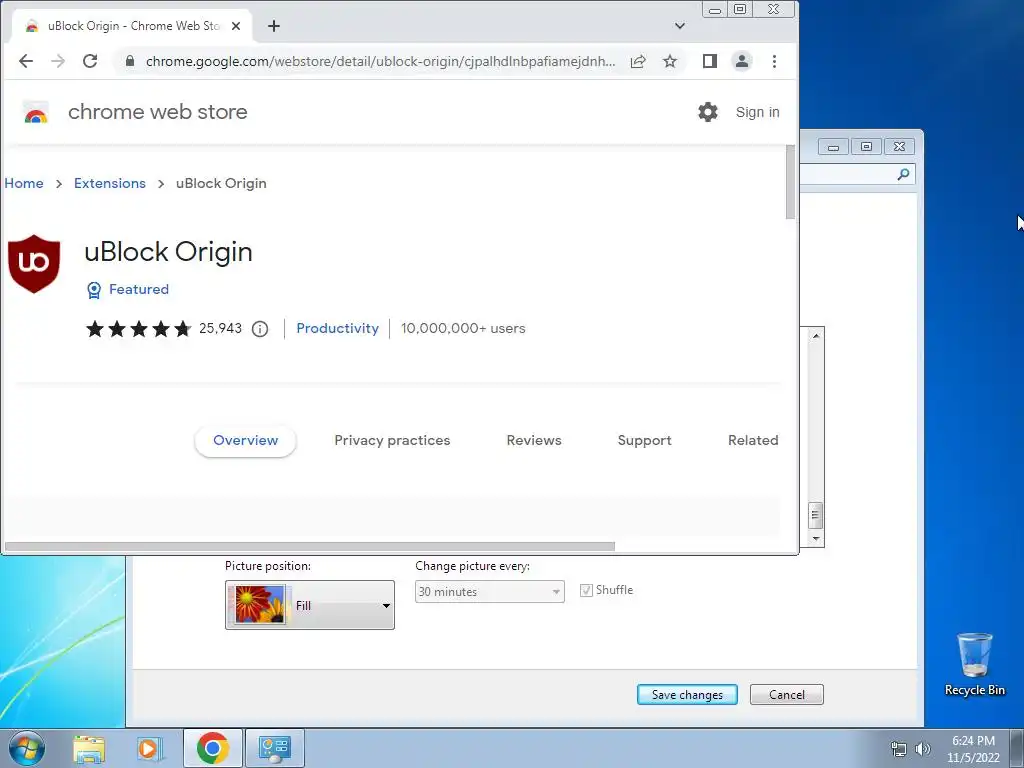
Task: Click the Chrome taskbar icon
Action: [x=213, y=748]
